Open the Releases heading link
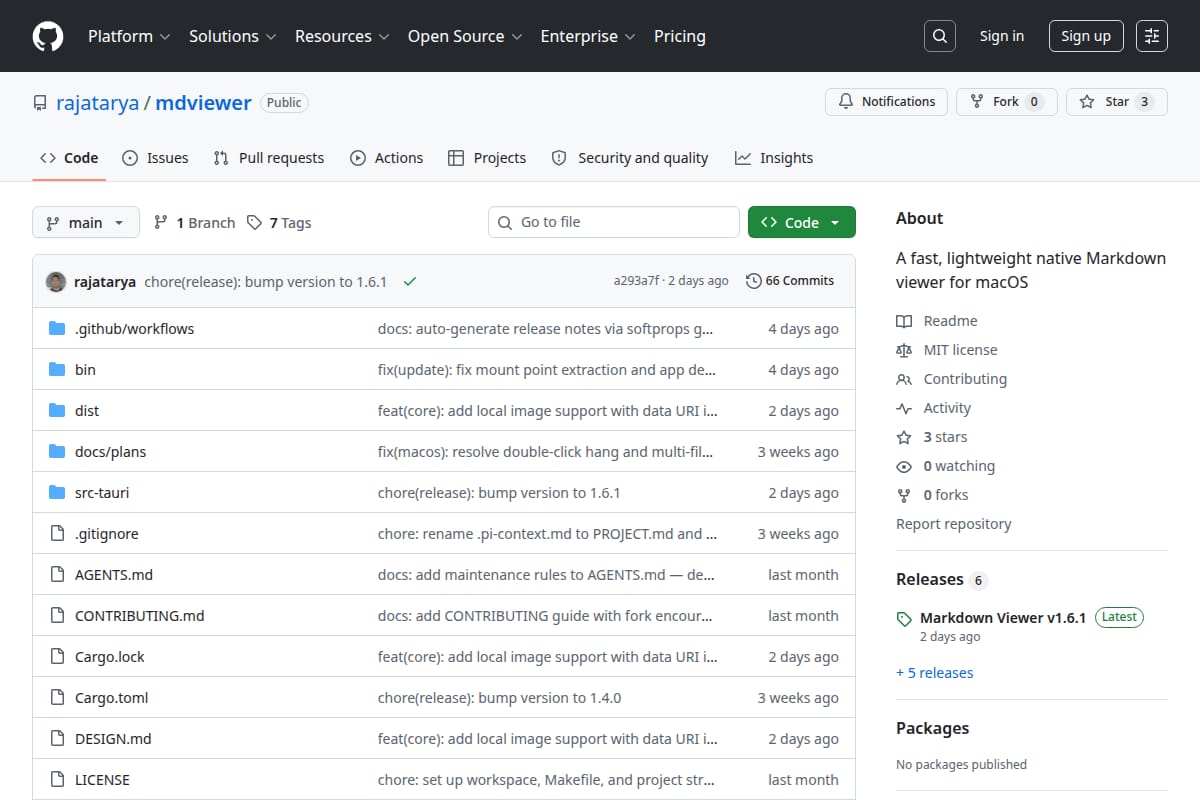Image resolution: width=1200 pixels, height=800 pixels. coord(930,580)
